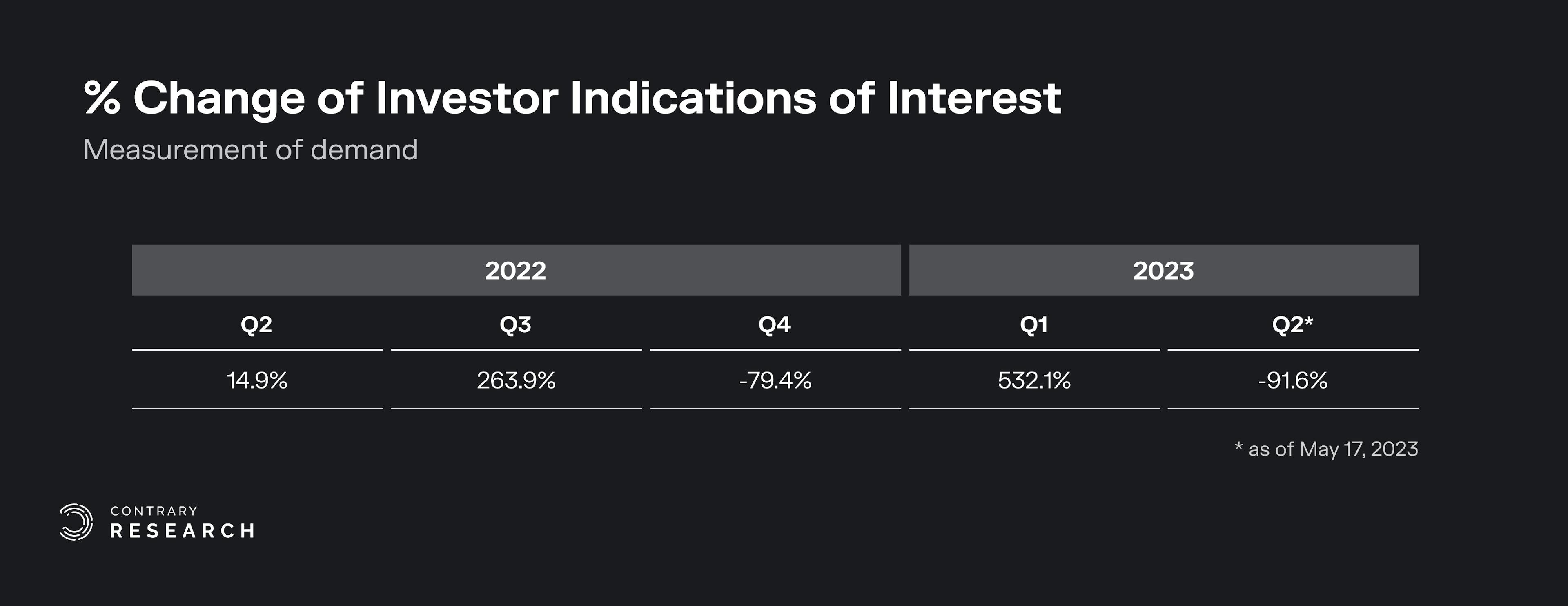This screenshot has width=1568, height=606.
Task: Click the Q2* column header
Action: point(1292,324)
